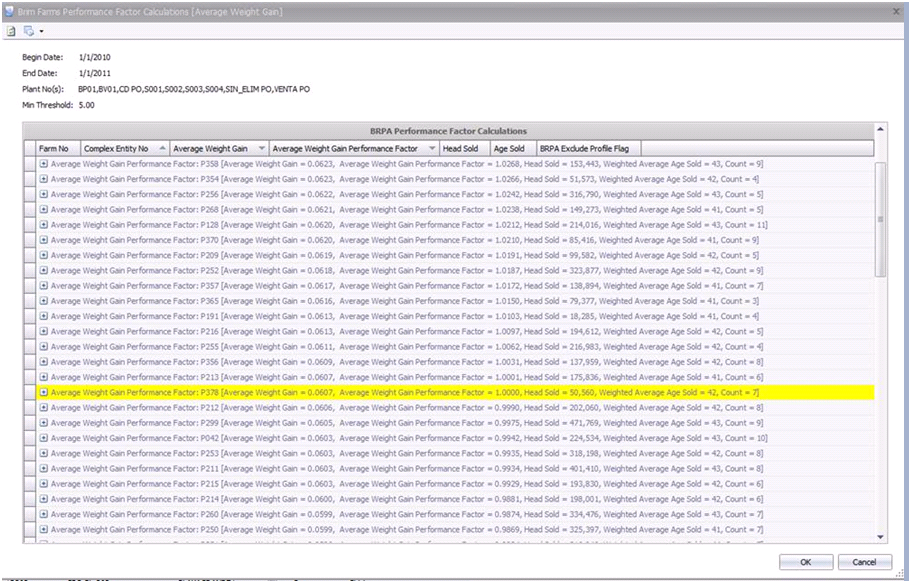Click the OK button
This screenshot has height=581, width=909.
point(806,562)
